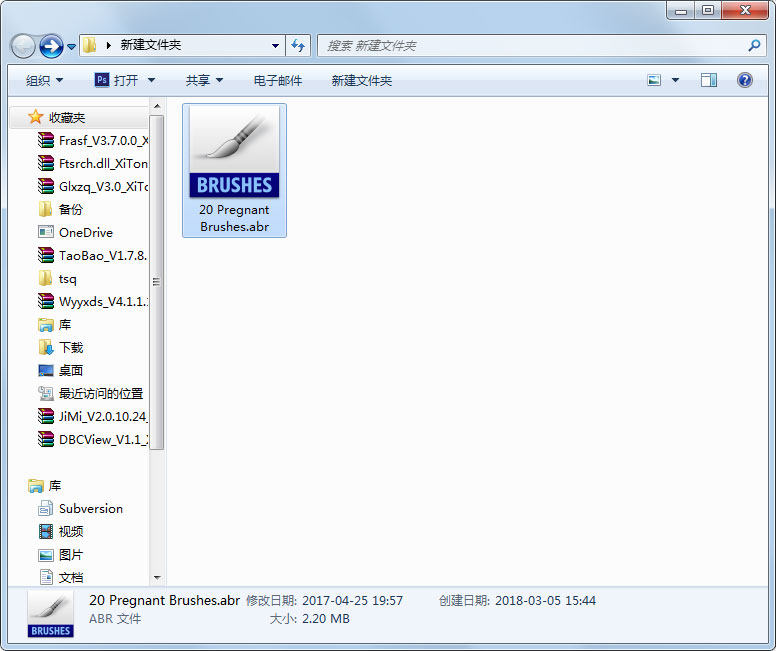Refresh the folder with the refresh button
Image resolution: width=776 pixels, height=651 pixels.
tap(298, 46)
